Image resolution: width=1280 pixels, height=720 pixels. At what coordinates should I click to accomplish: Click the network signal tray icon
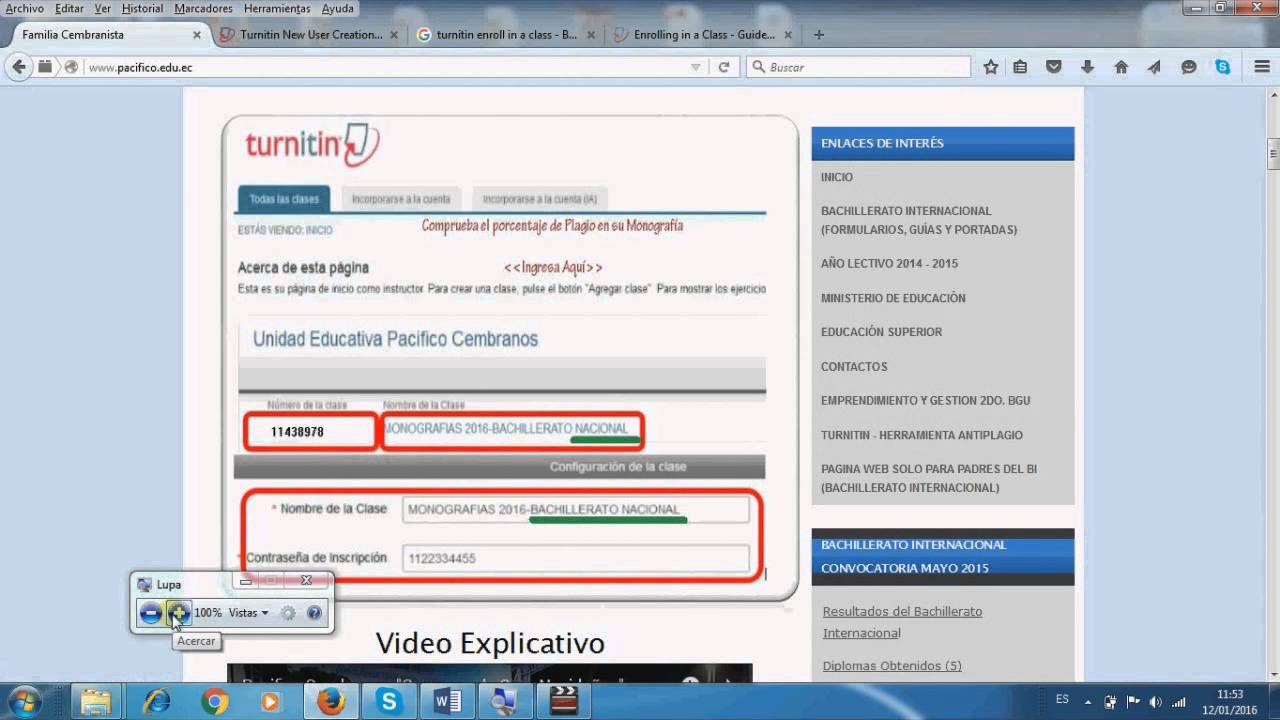point(1178,702)
